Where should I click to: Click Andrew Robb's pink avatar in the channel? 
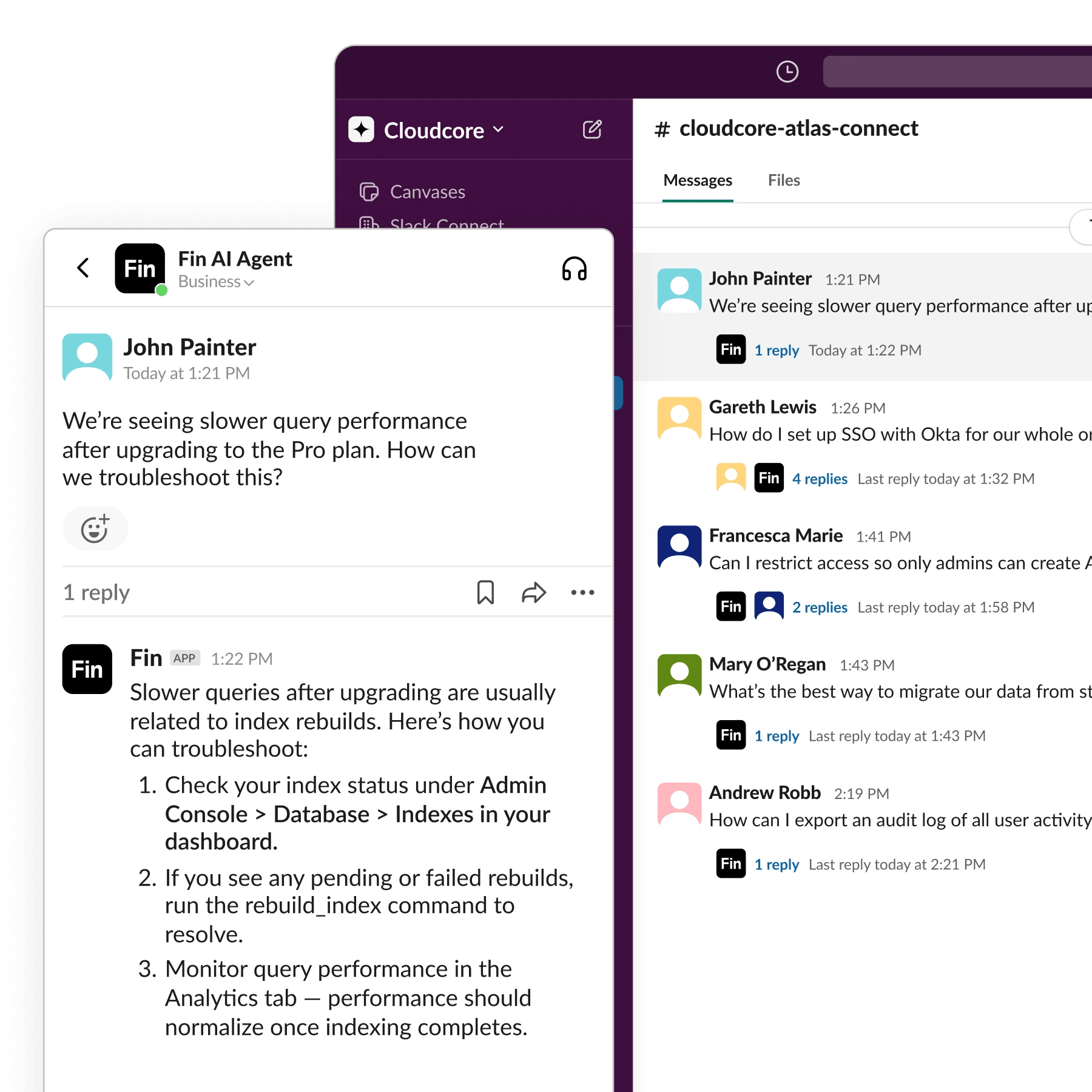679,804
